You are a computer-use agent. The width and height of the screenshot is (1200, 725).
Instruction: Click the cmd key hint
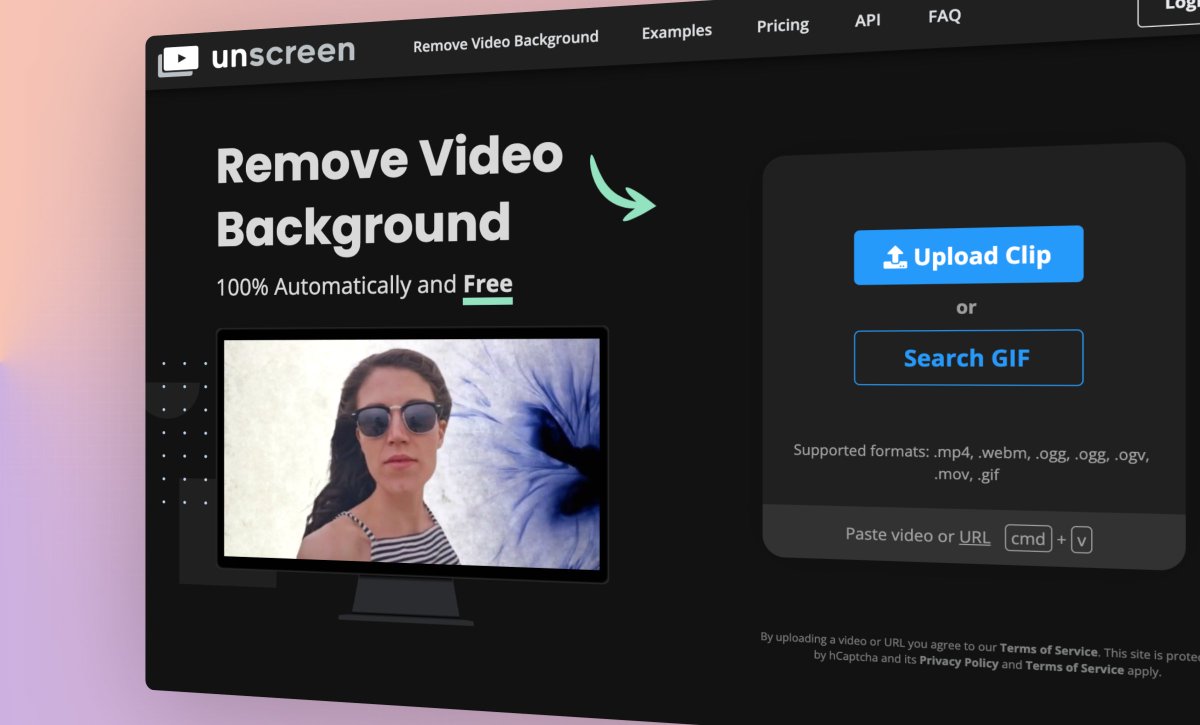tap(1028, 539)
